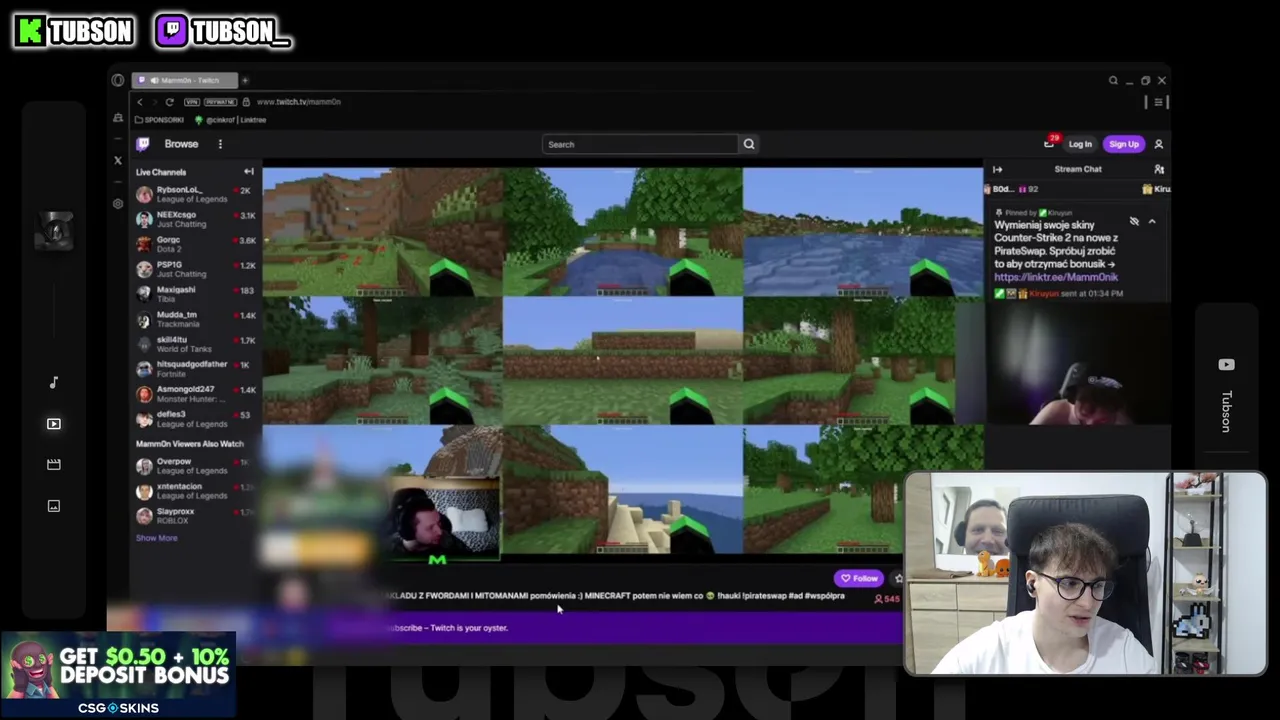Hide the pinned chat message

(x=1134, y=221)
